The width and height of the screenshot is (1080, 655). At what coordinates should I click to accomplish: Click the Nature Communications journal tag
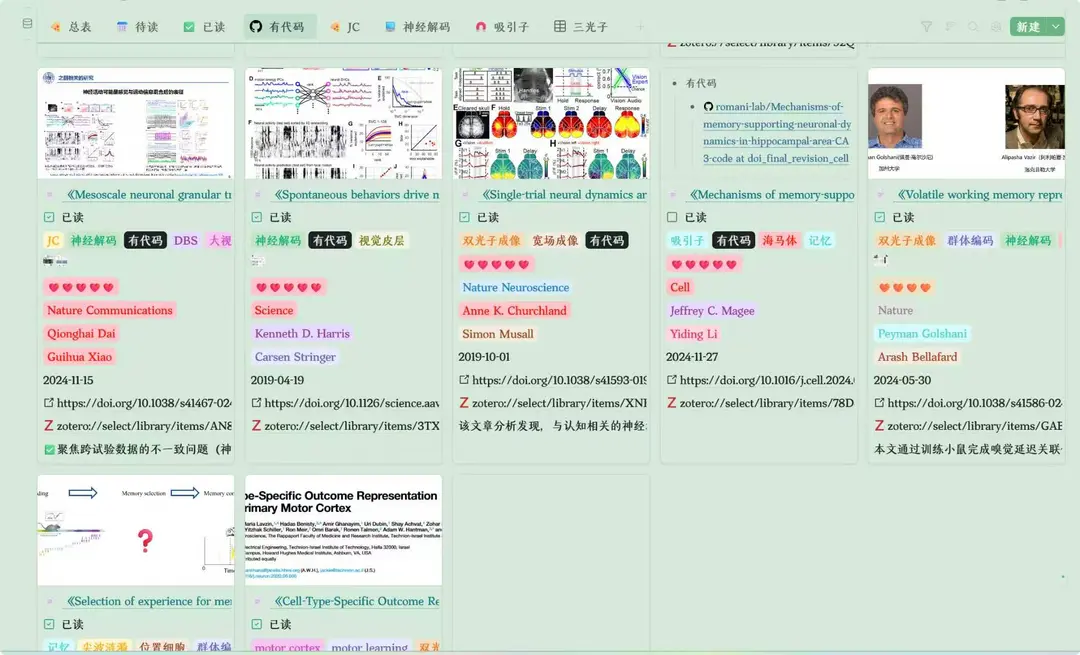110,310
